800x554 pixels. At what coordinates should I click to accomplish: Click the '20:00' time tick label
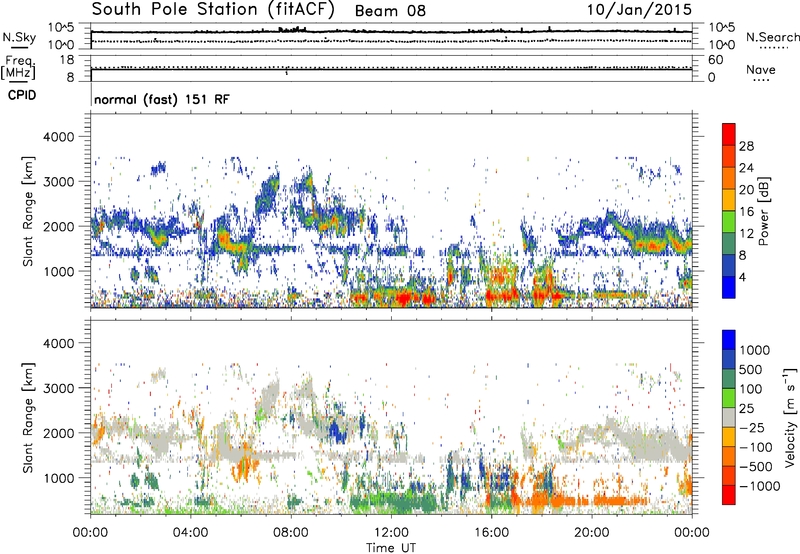point(592,533)
